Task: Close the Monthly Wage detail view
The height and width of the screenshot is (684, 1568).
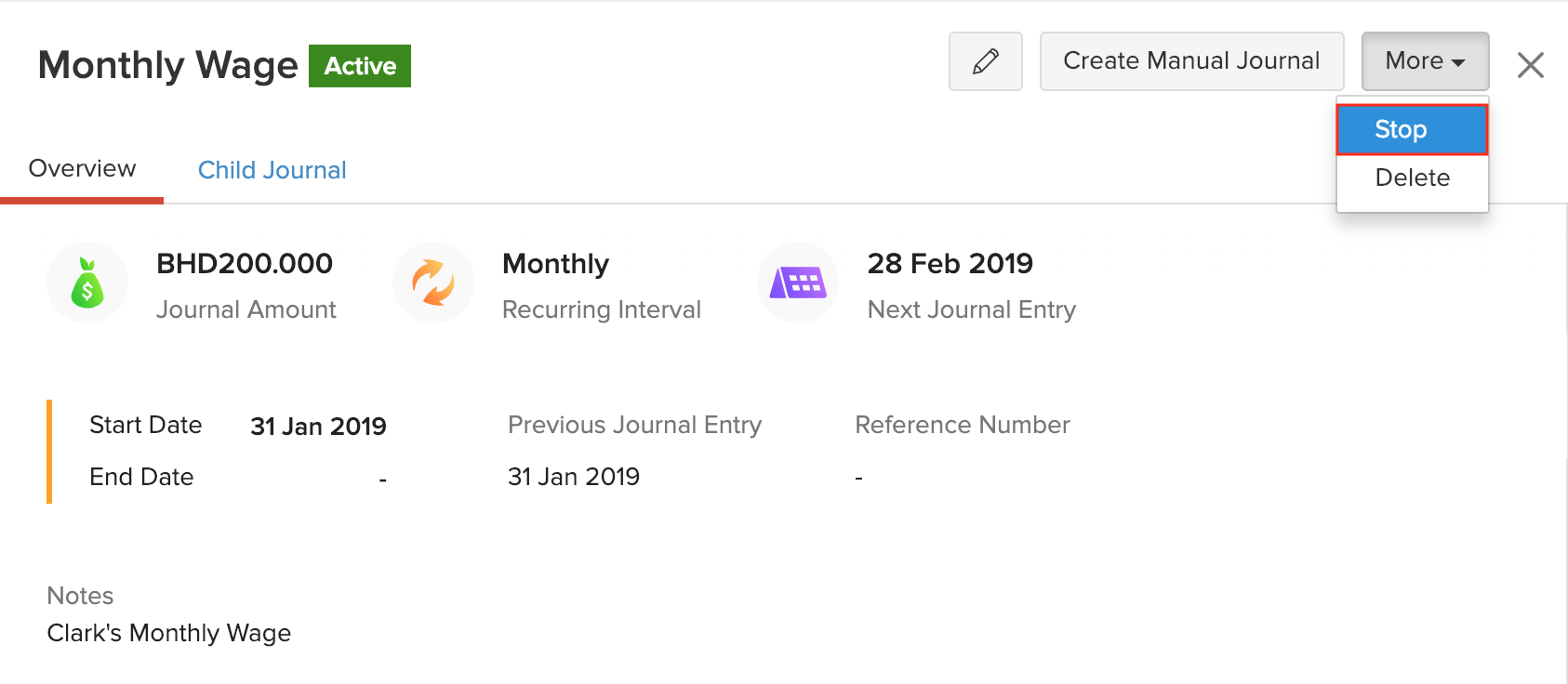Action: (1530, 64)
